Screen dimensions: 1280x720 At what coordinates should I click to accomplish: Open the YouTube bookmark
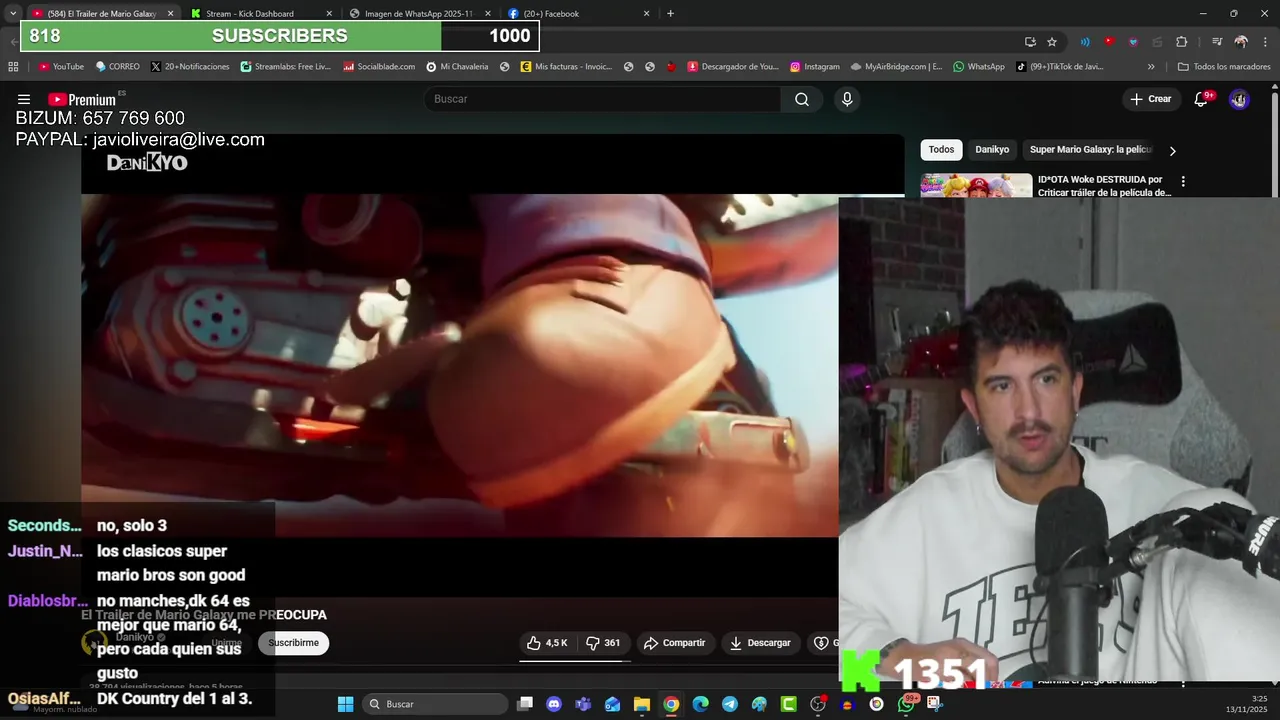click(61, 67)
